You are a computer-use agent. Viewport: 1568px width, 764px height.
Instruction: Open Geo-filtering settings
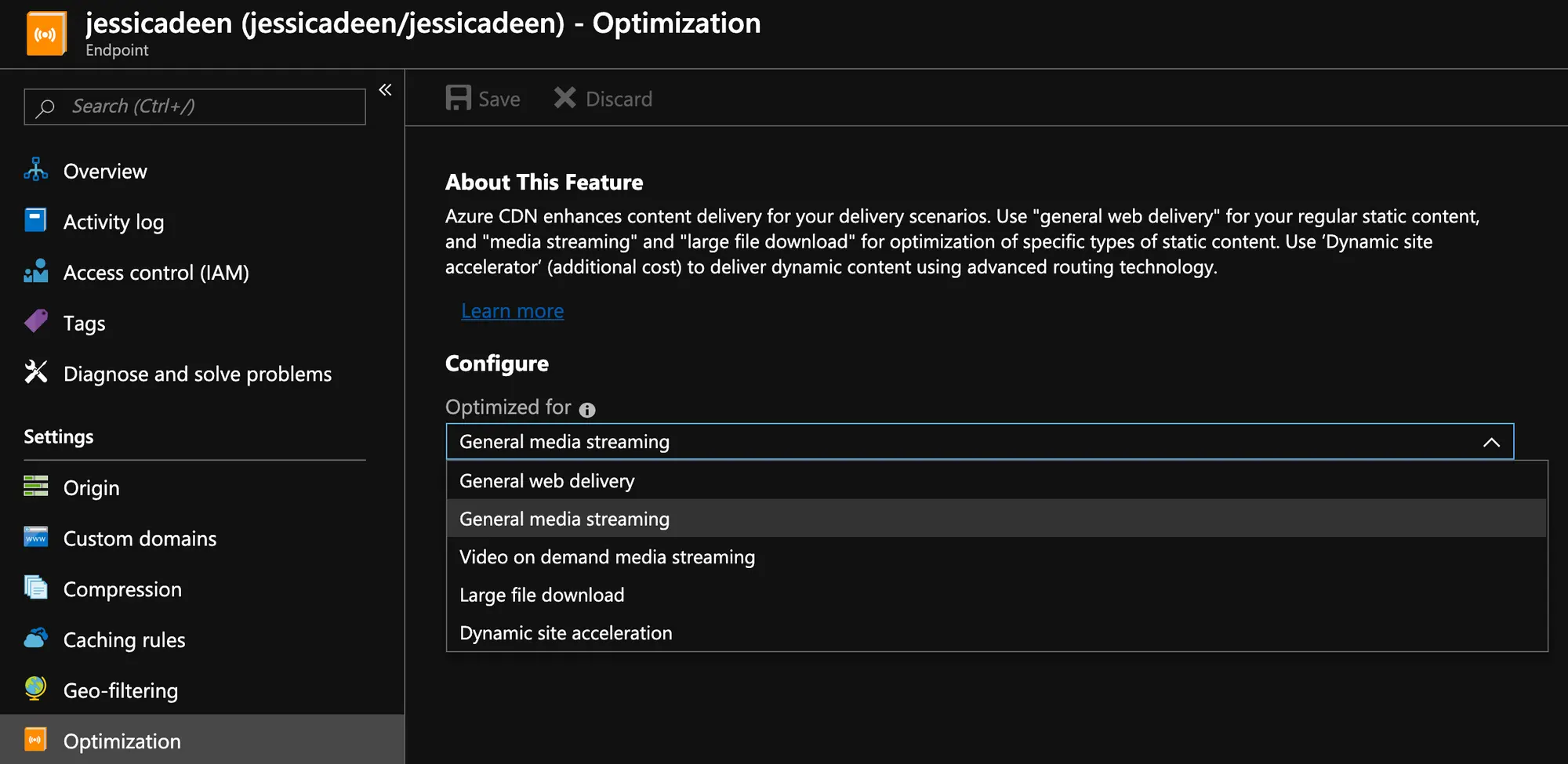point(121,690)
